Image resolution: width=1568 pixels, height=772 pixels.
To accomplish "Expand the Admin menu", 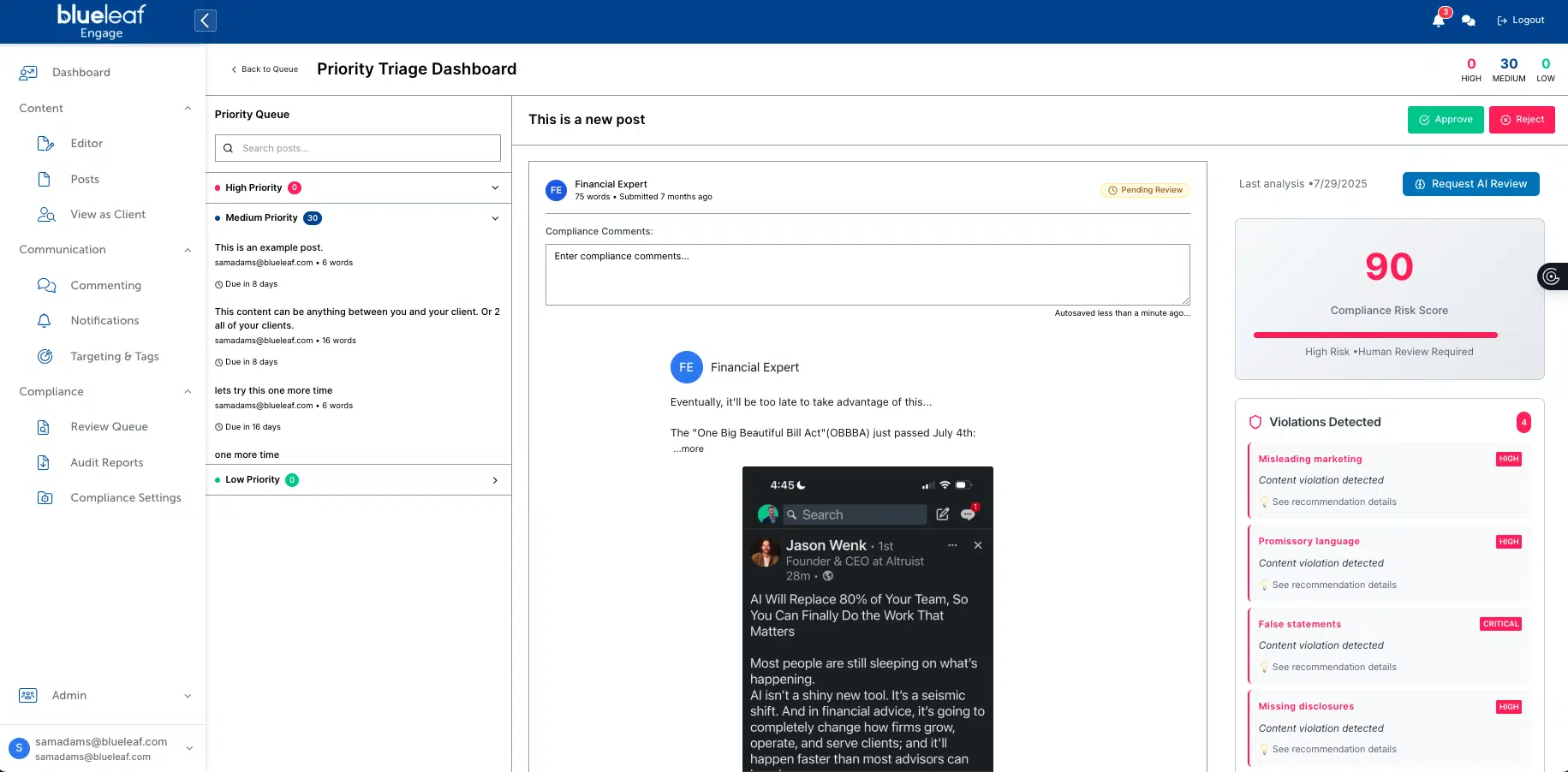I will tap(188, 696).
